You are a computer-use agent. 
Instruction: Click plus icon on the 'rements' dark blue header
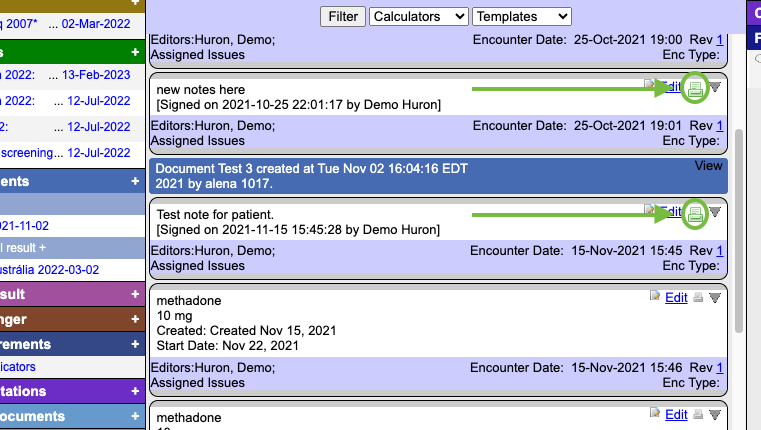pyautogui.click(x=135, y=344)
